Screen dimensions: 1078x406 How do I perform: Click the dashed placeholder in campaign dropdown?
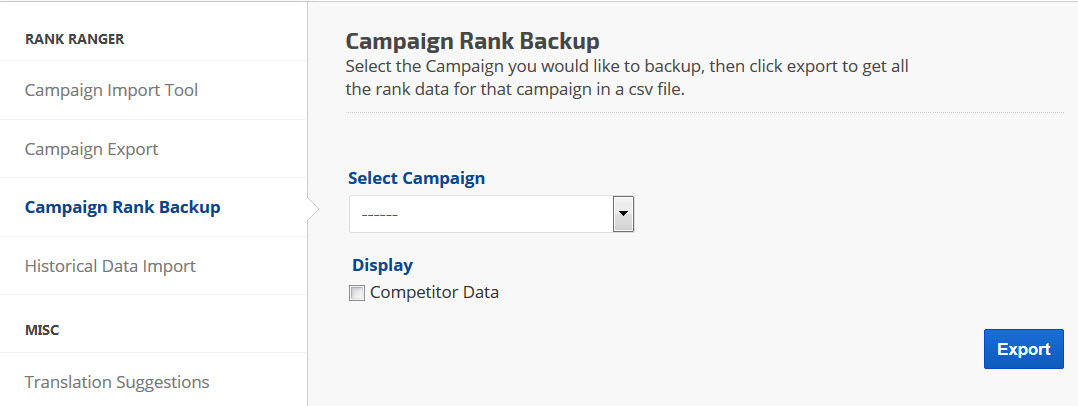click(x=380, y=215)
